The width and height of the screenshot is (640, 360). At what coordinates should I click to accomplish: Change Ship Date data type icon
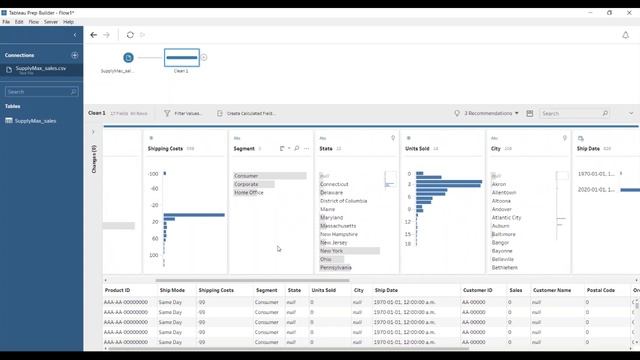[x=581, y=138]
